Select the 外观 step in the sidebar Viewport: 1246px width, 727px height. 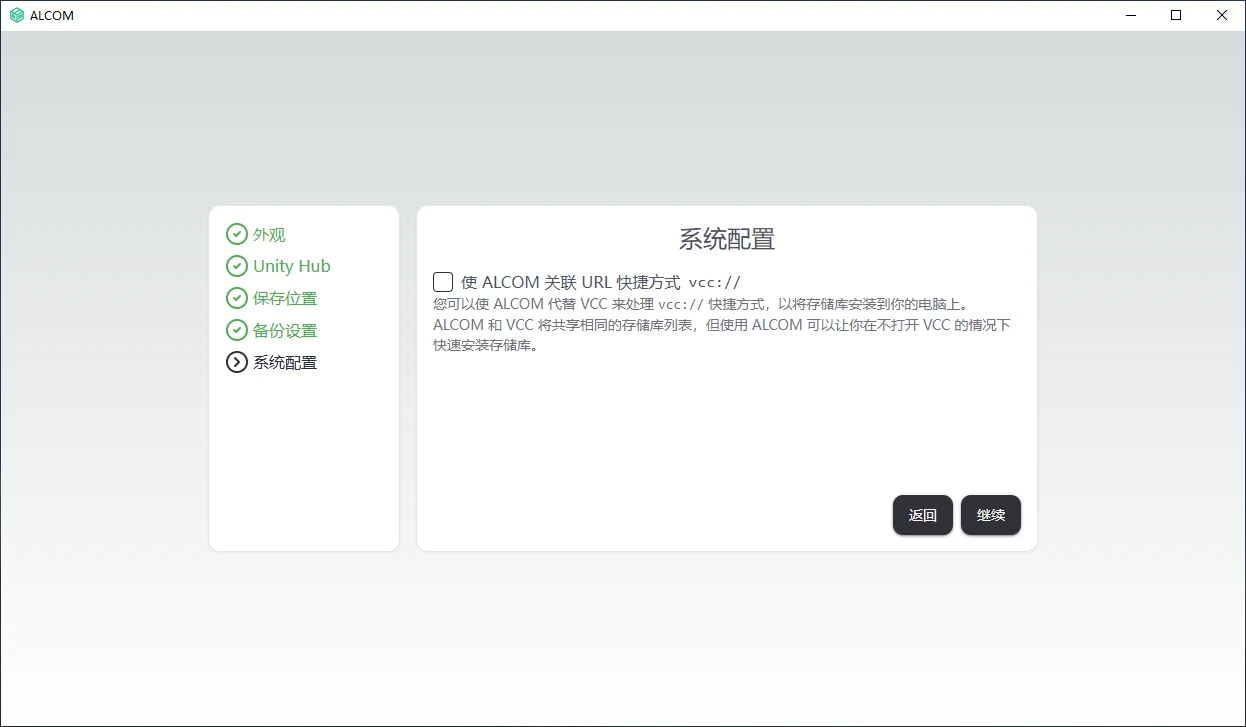pyautogui.click(x=270, y=234)
